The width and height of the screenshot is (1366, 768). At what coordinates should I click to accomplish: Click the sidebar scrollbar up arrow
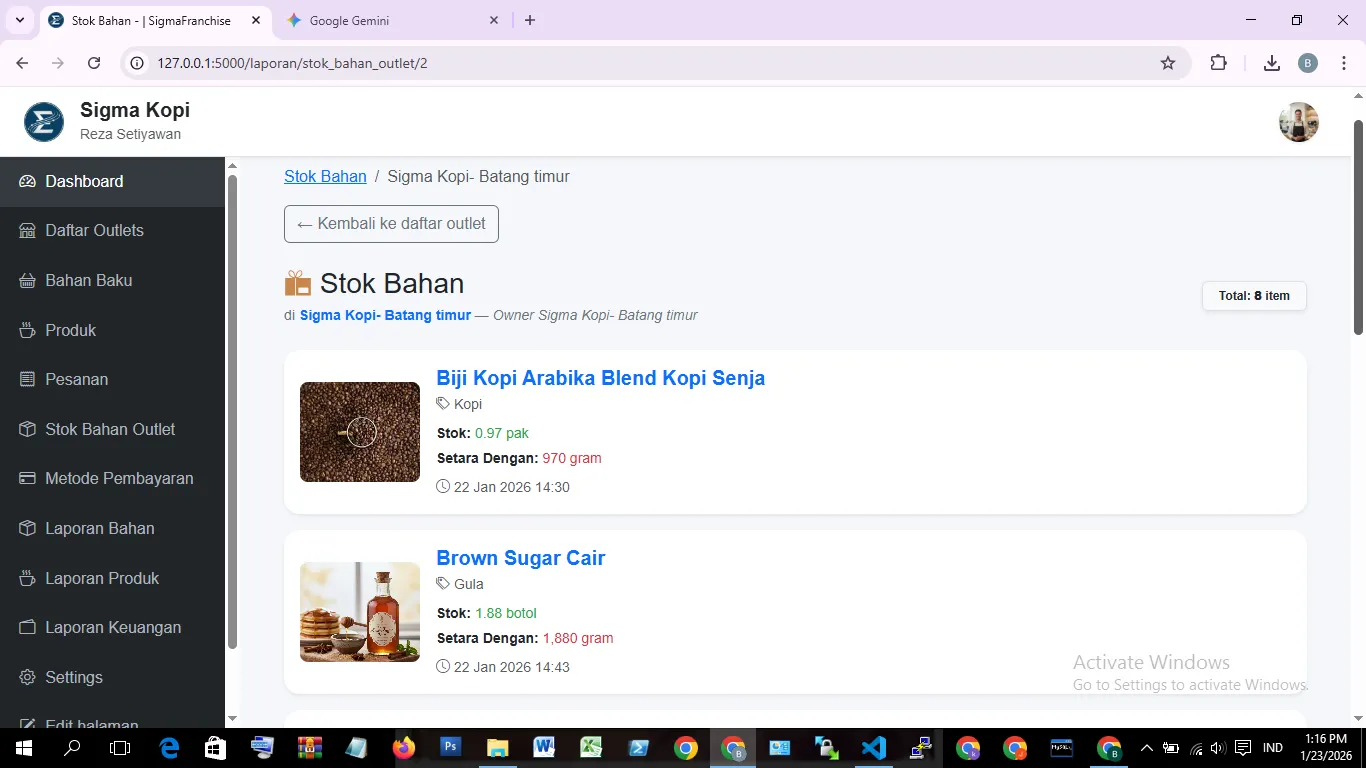pyautogui.click(x=232, y=166)
